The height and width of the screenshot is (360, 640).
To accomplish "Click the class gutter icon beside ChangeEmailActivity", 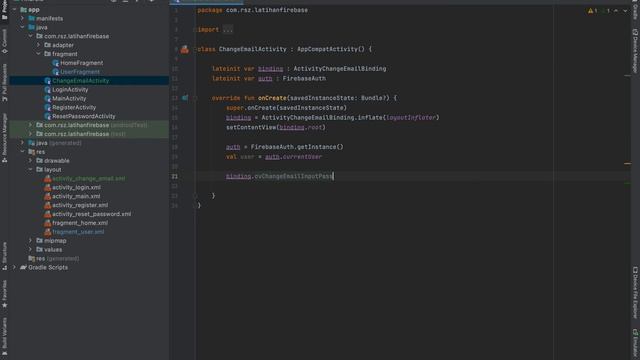I will pos(185,49).
